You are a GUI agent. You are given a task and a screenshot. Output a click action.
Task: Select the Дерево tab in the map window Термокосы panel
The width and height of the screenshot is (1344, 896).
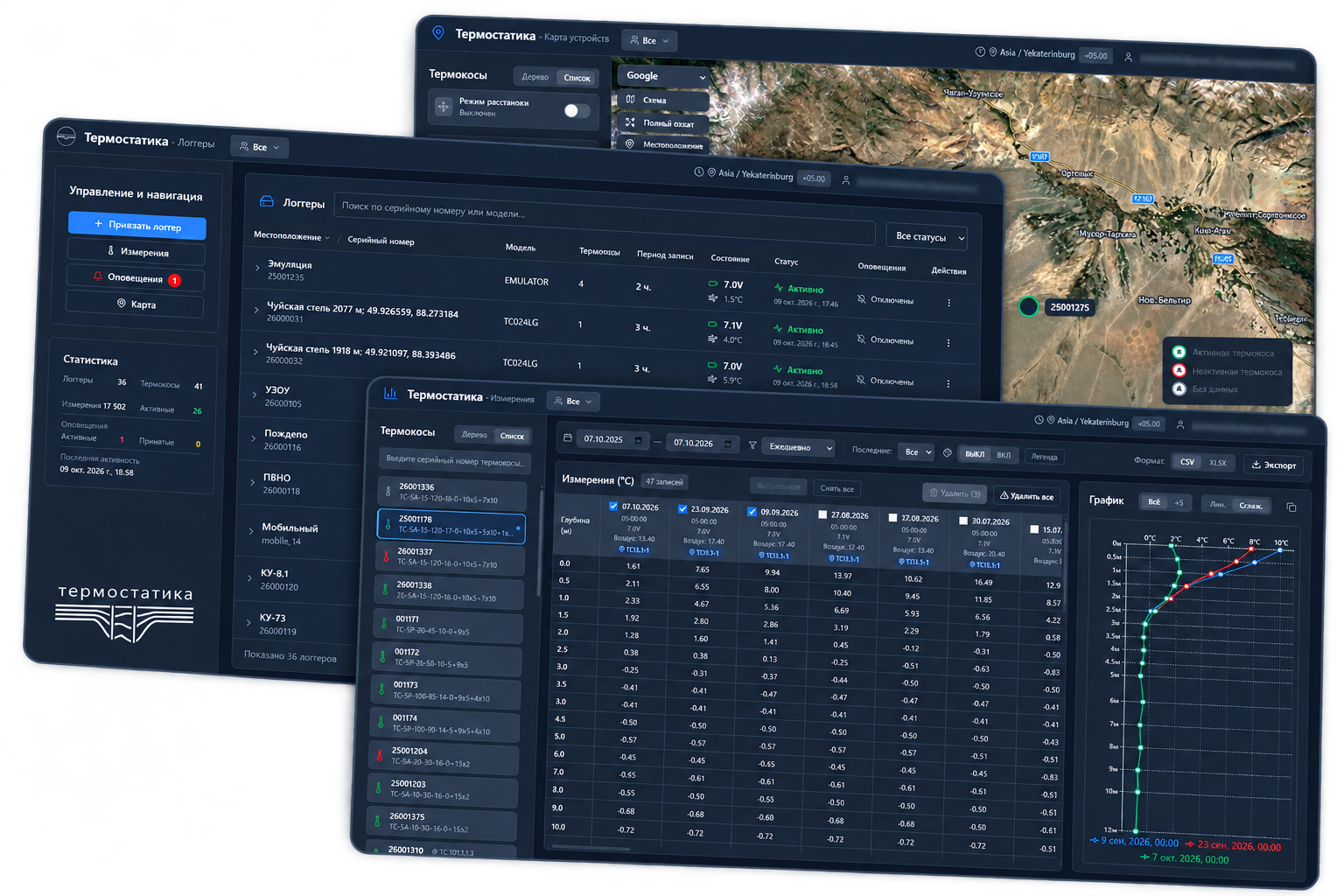[535, 77]
